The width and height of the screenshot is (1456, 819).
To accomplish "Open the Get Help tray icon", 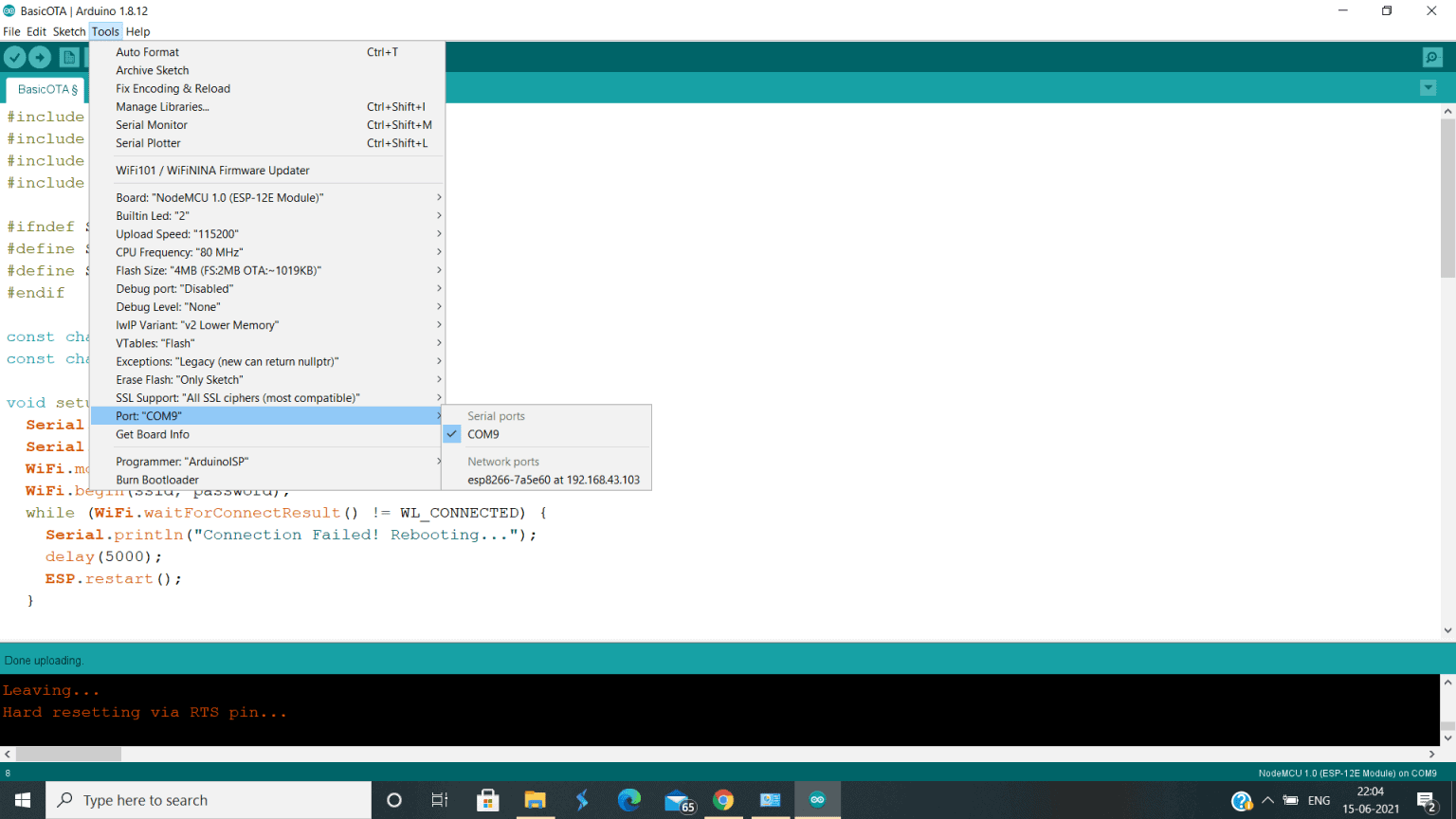I will [x=1241, y=801].
